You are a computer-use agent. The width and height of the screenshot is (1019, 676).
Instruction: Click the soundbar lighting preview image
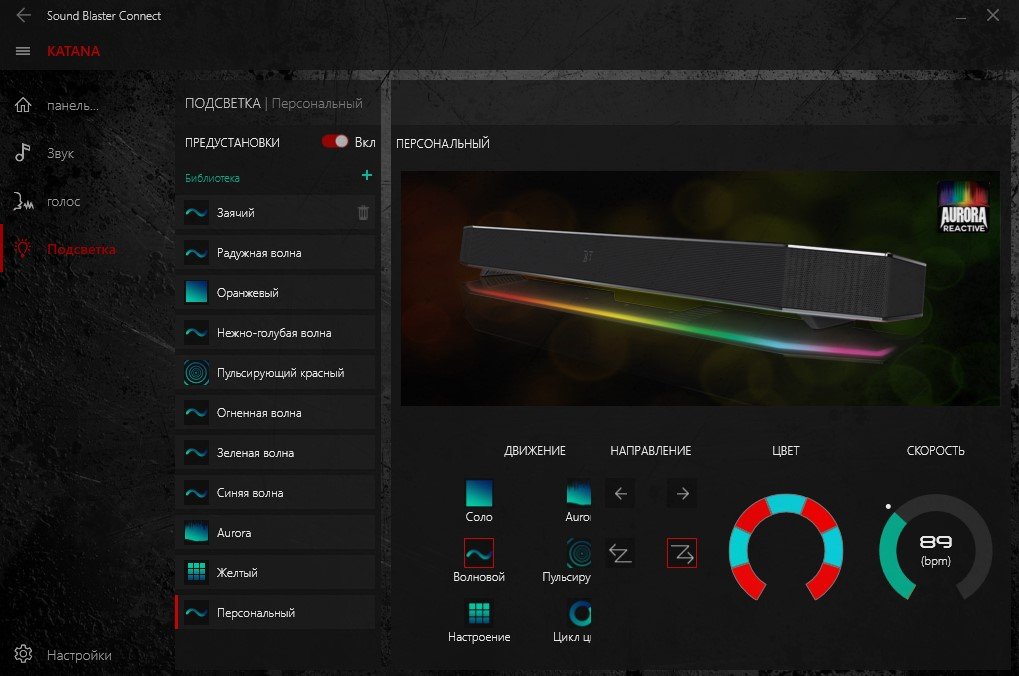pos(700,288)
